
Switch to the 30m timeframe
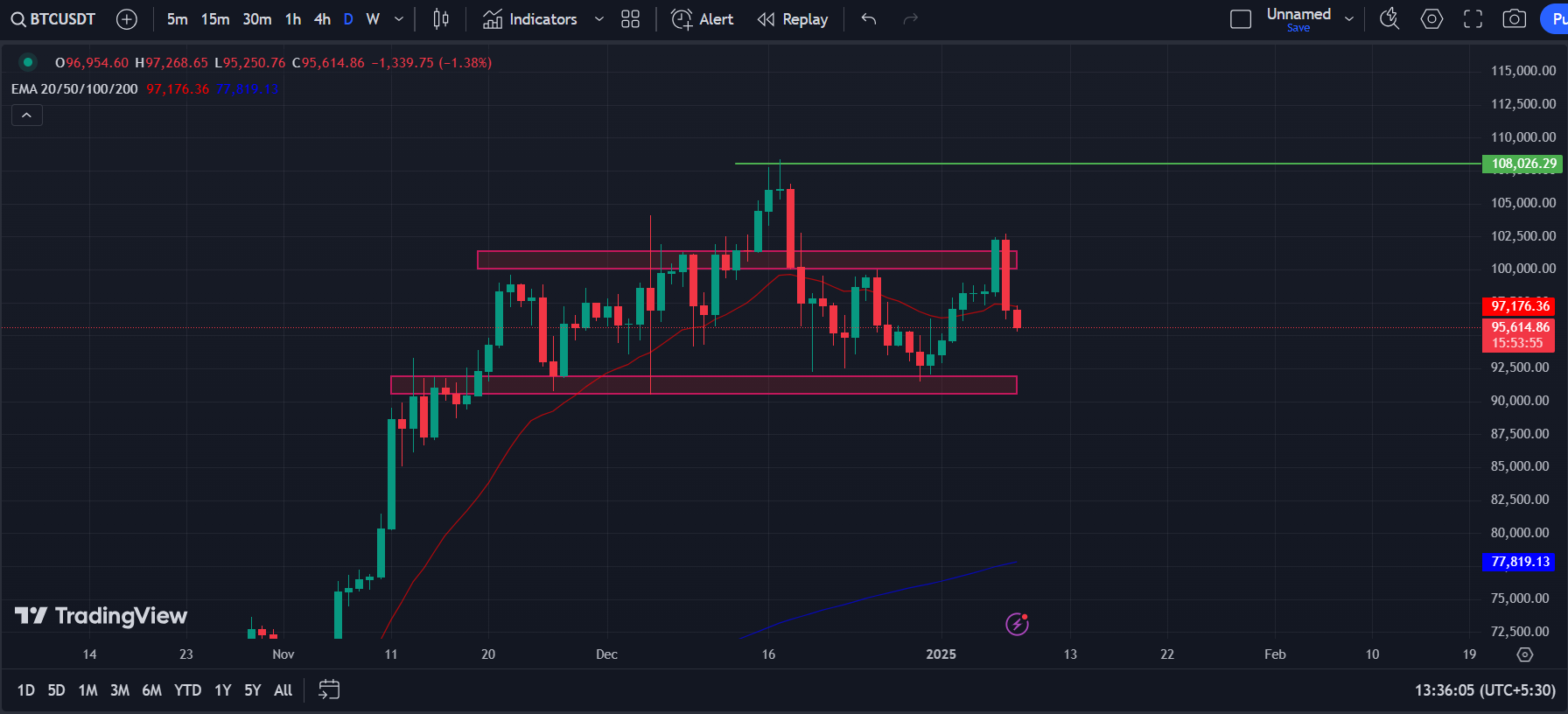tap(257, 19)
